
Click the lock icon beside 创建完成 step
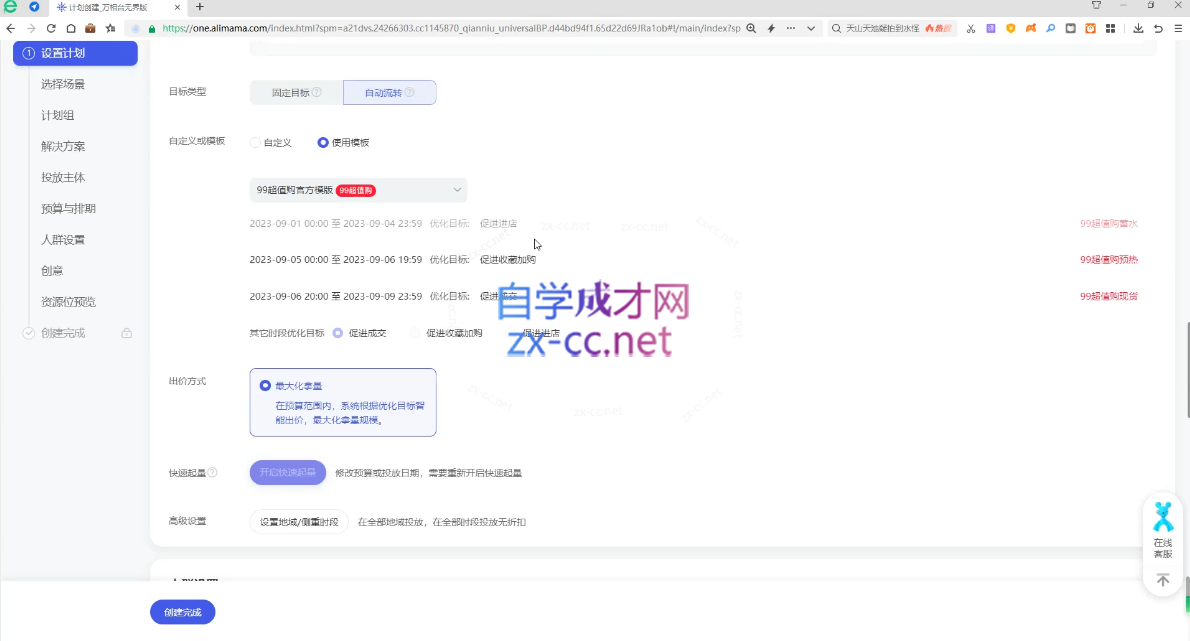(x=127, y=333)
